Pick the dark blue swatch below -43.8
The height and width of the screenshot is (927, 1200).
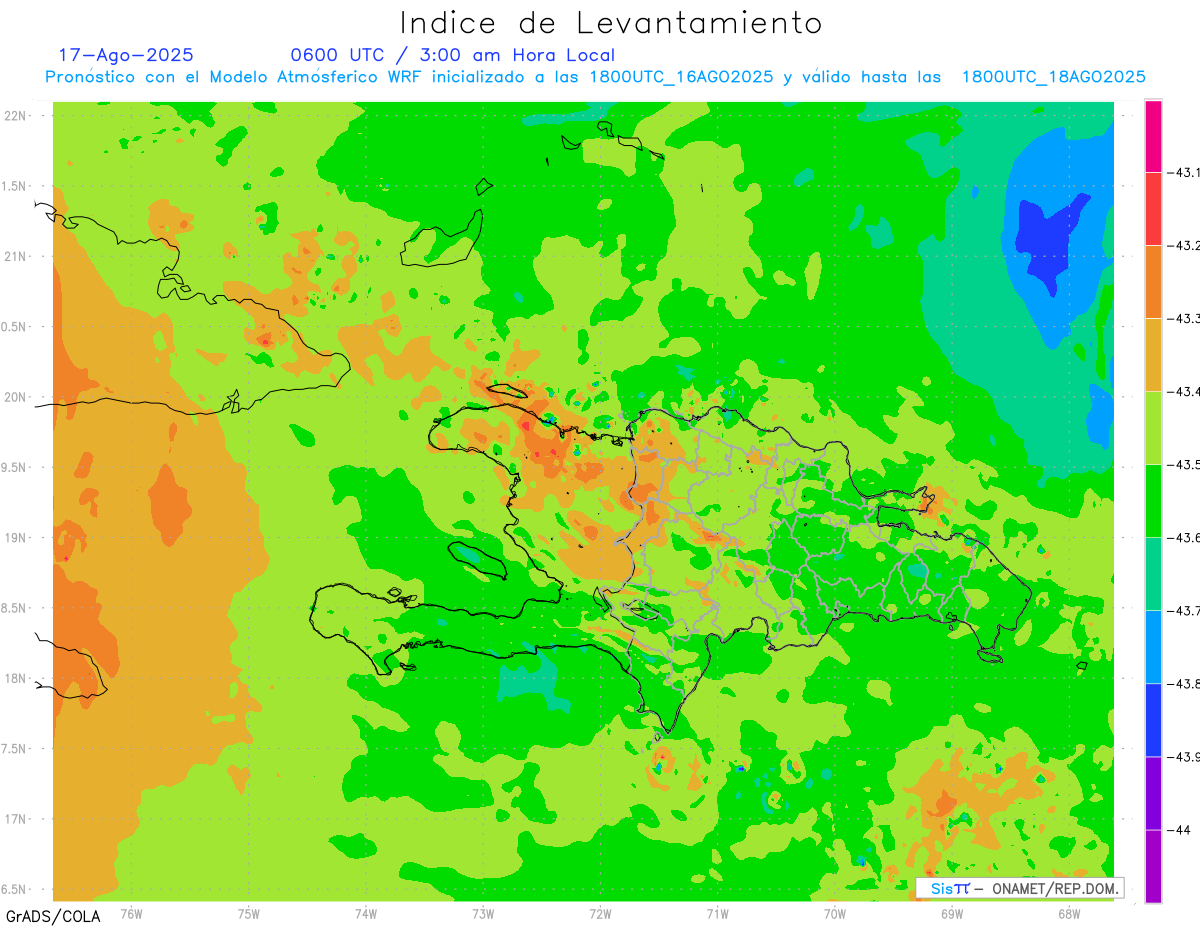1153,720
